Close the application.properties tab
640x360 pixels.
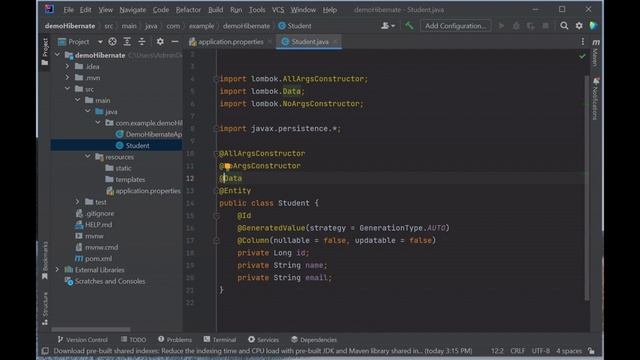tap(270, 42)
